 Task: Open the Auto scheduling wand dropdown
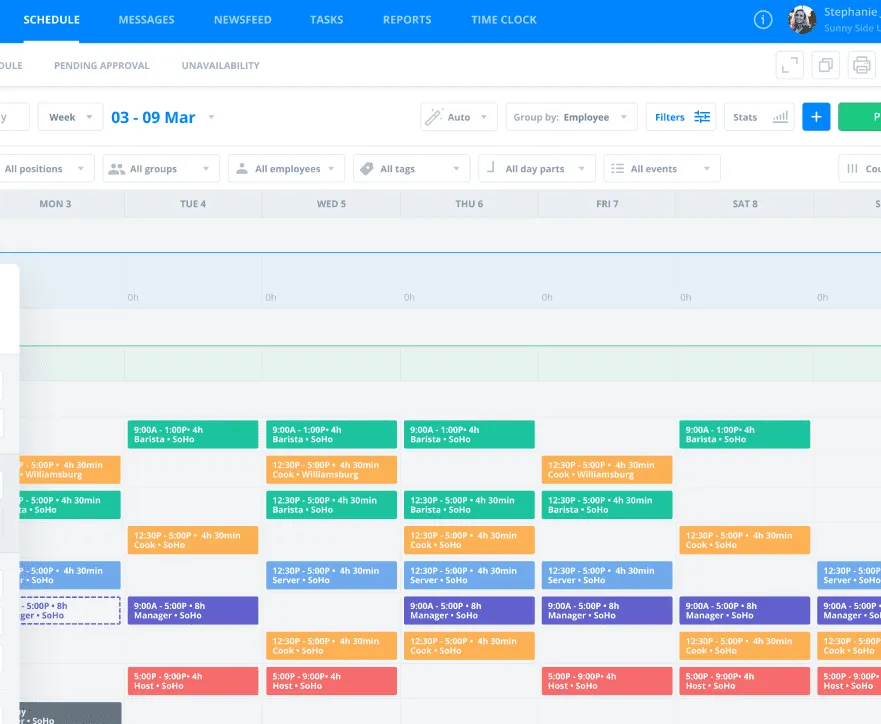pos(458,117)
